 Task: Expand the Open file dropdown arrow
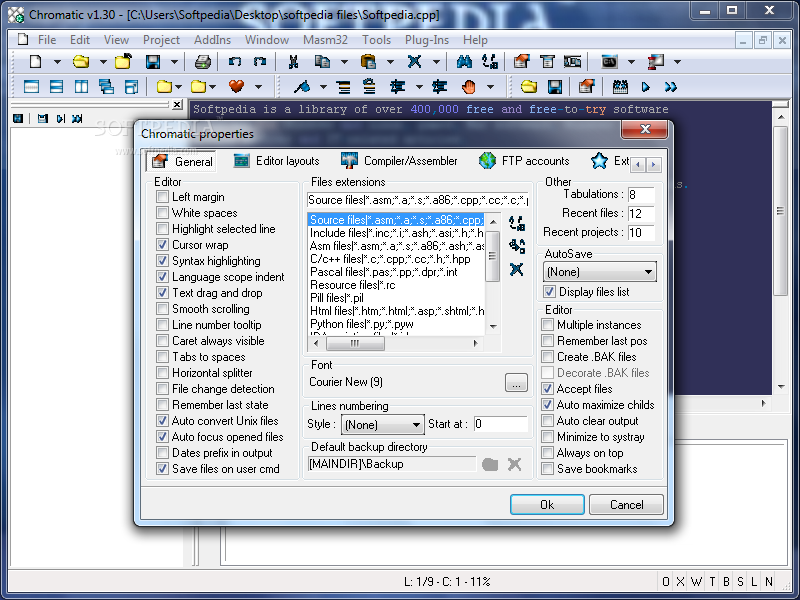coord(103,62)
